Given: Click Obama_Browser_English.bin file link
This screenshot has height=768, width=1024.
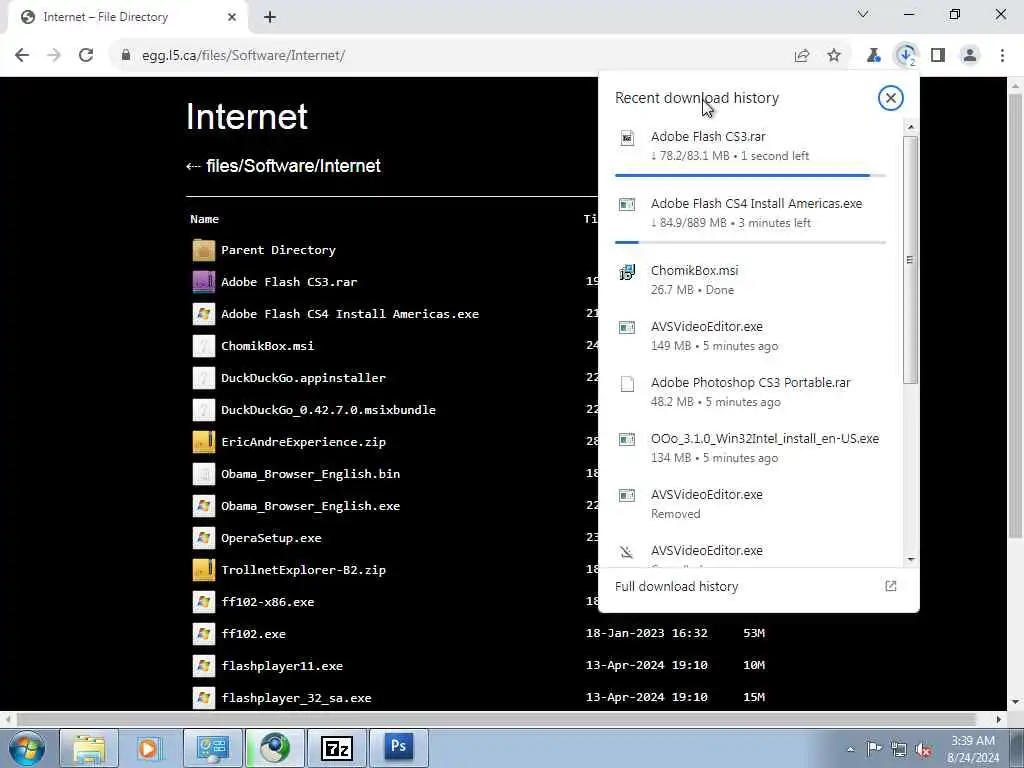Looking at the screenshot, I should coord(310,474).
